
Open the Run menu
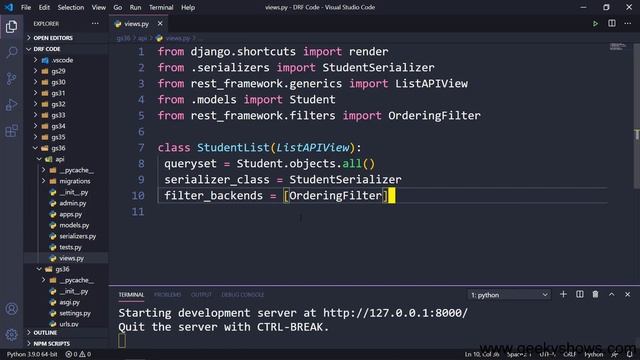pyautogui.click(x=135, y=7)
